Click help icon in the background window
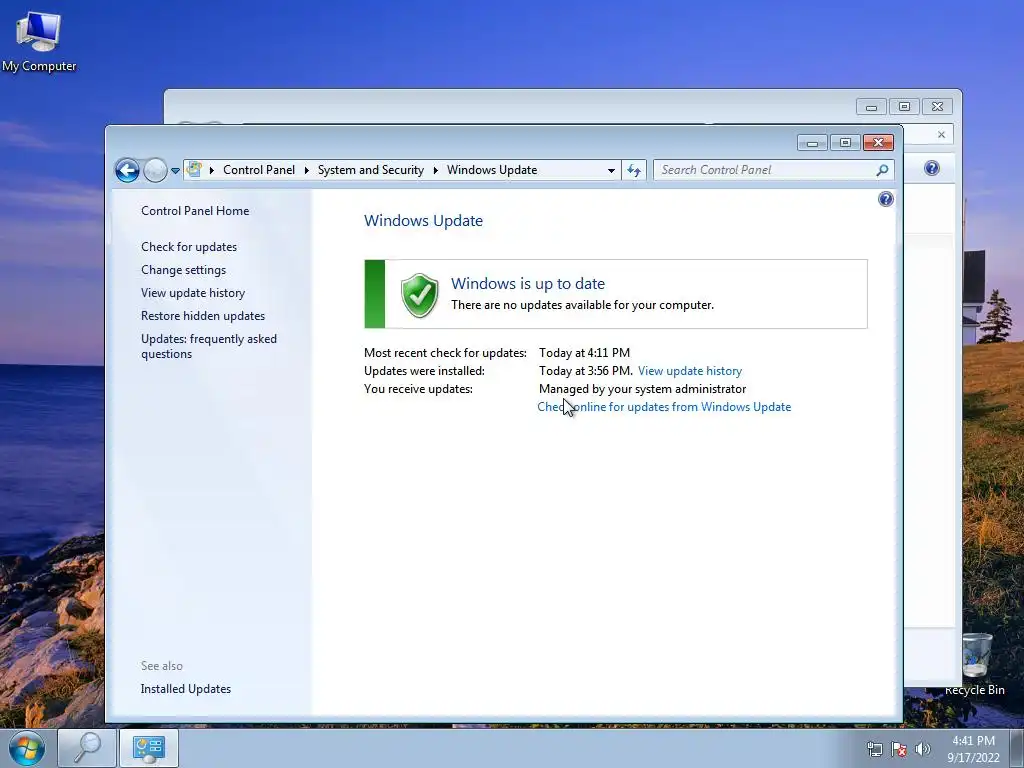This screenshot has width=1024, height=768. point(932,168)
